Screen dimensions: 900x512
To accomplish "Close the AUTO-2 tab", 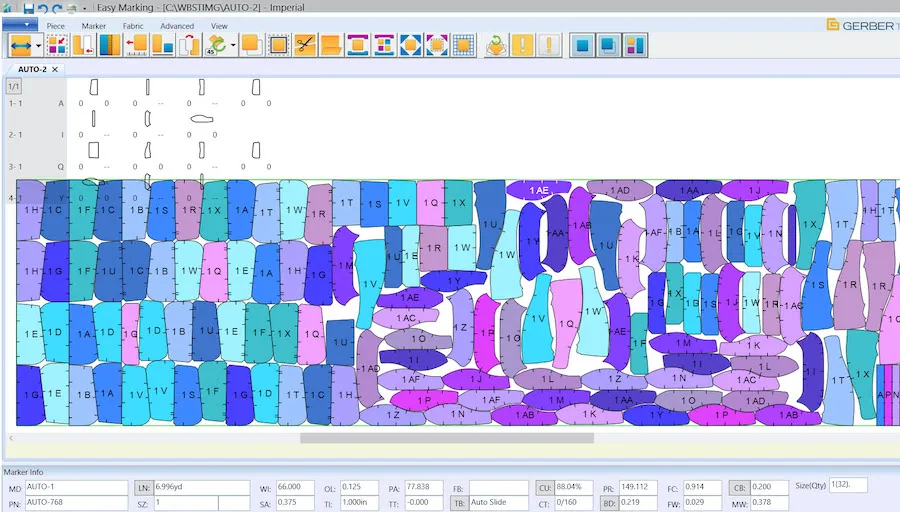I will (x=55, y=69).
